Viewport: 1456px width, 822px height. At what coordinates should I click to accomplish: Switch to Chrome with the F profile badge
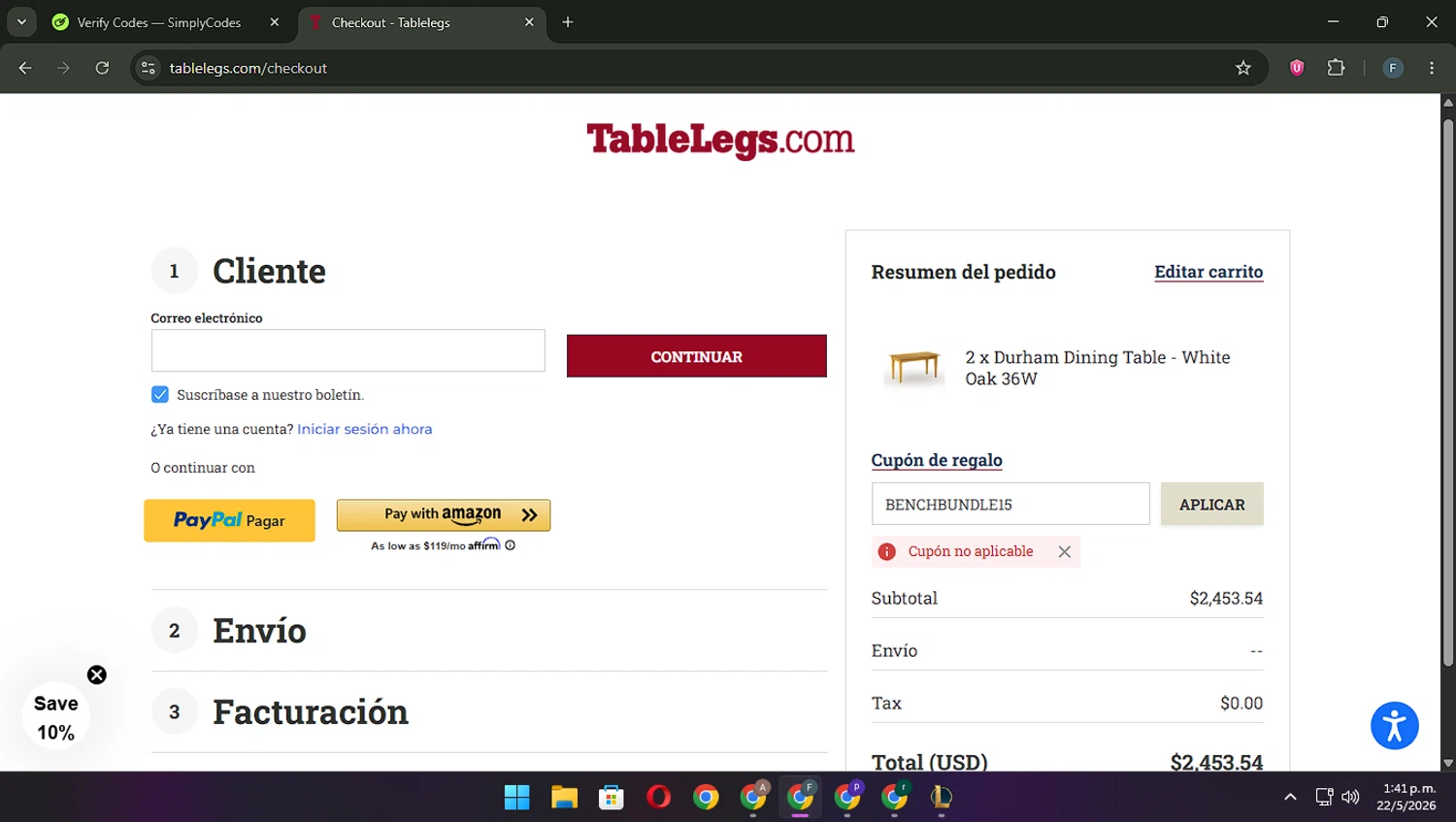[x=800, y=797]
